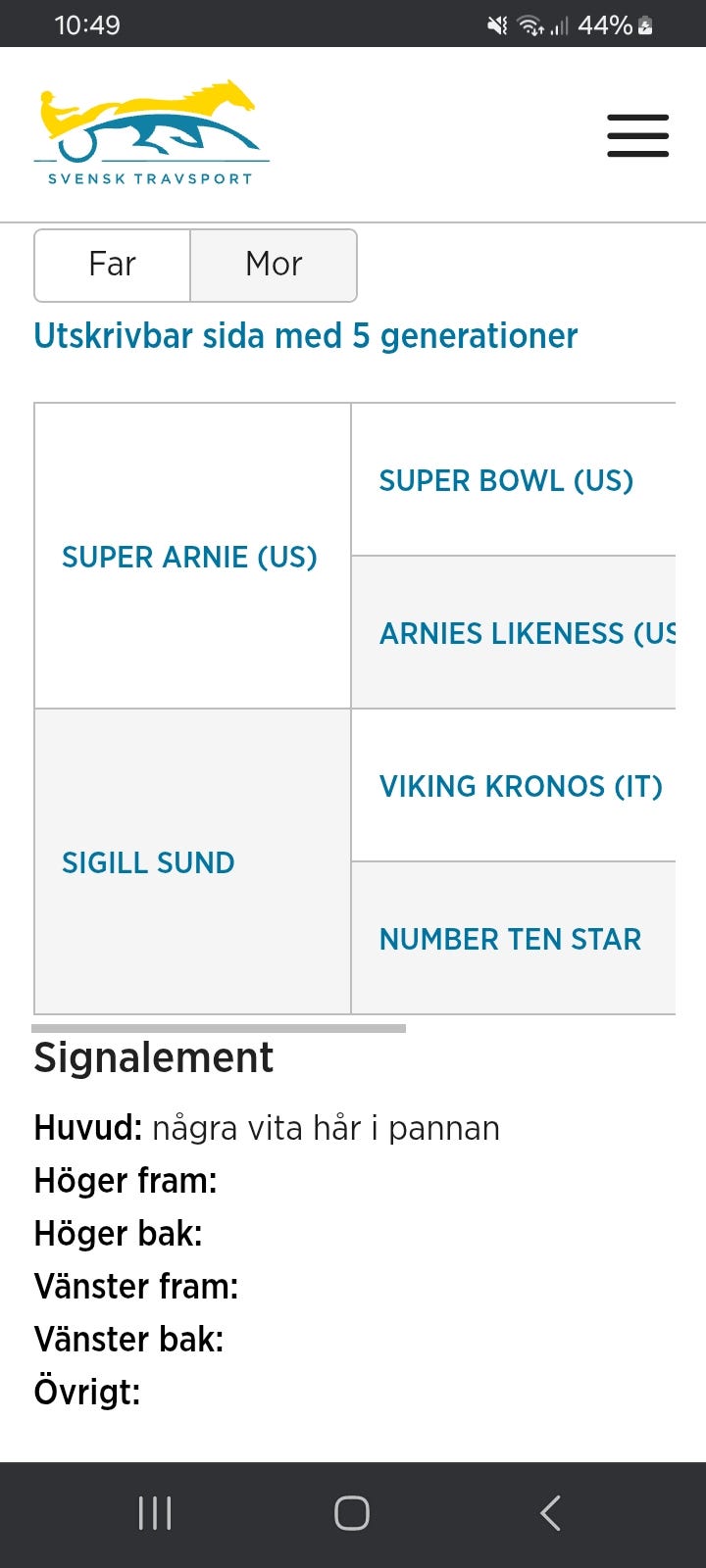706x1568 pixels.
Task: Open VIKING KRONOS (IT) link
Action: [521, 786]
